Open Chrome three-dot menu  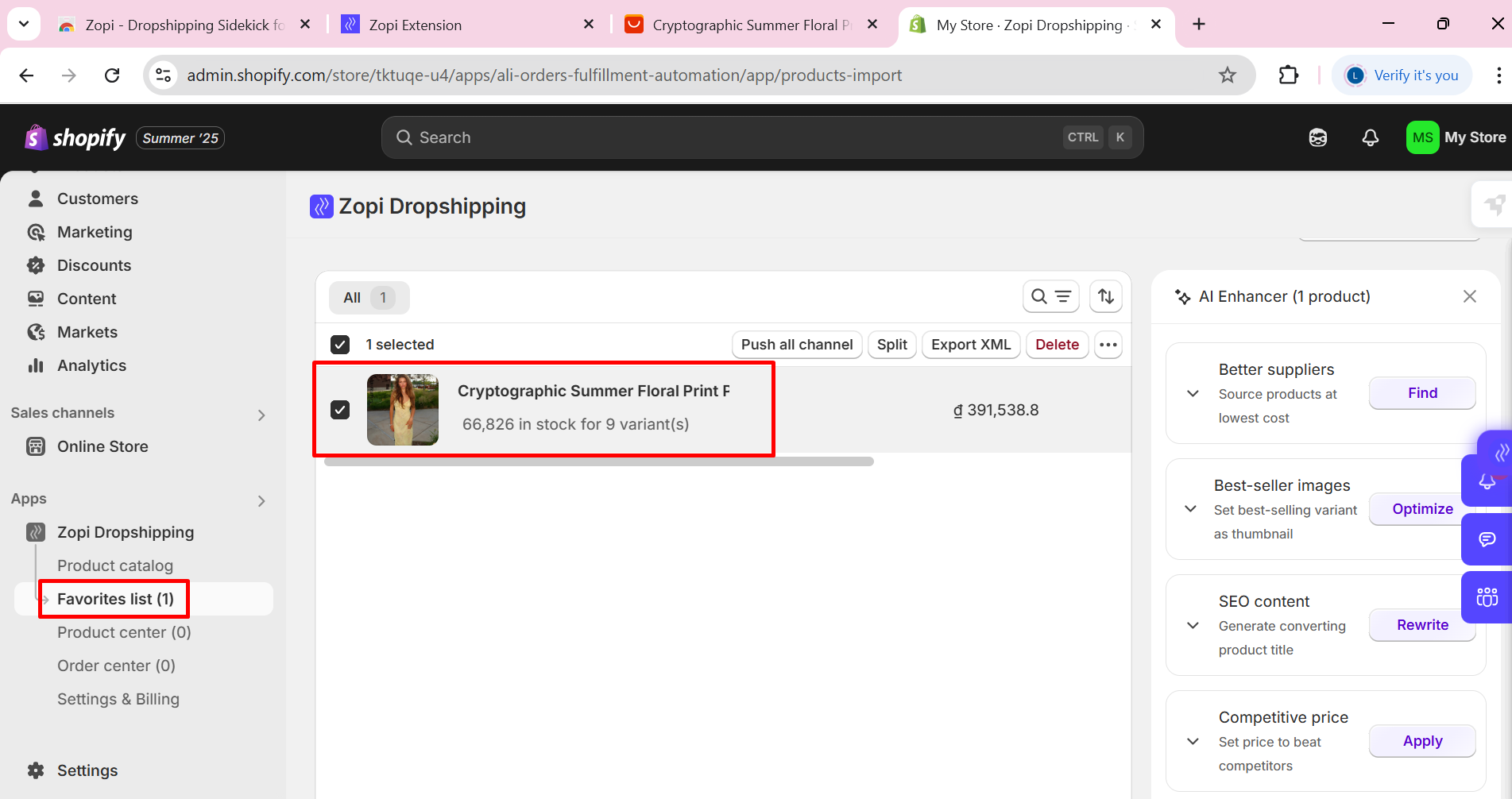coord(1498,75)
